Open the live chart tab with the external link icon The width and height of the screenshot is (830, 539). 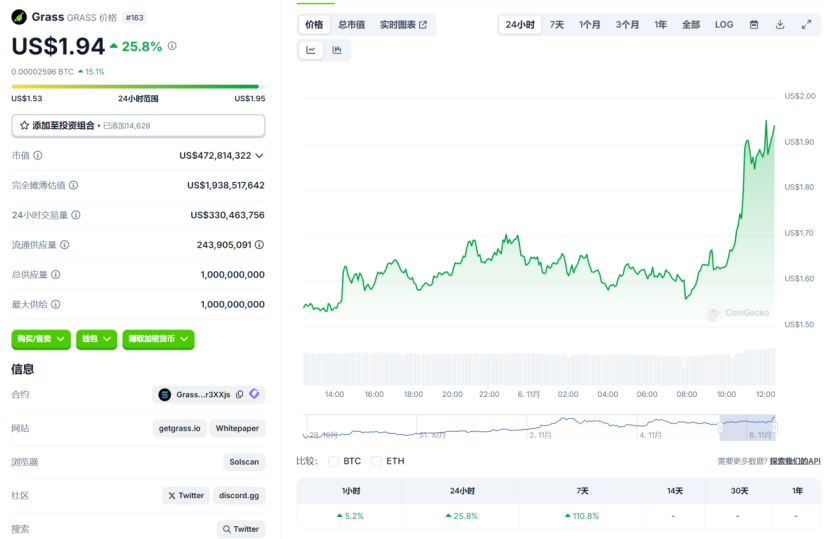[x=403, y=24]
